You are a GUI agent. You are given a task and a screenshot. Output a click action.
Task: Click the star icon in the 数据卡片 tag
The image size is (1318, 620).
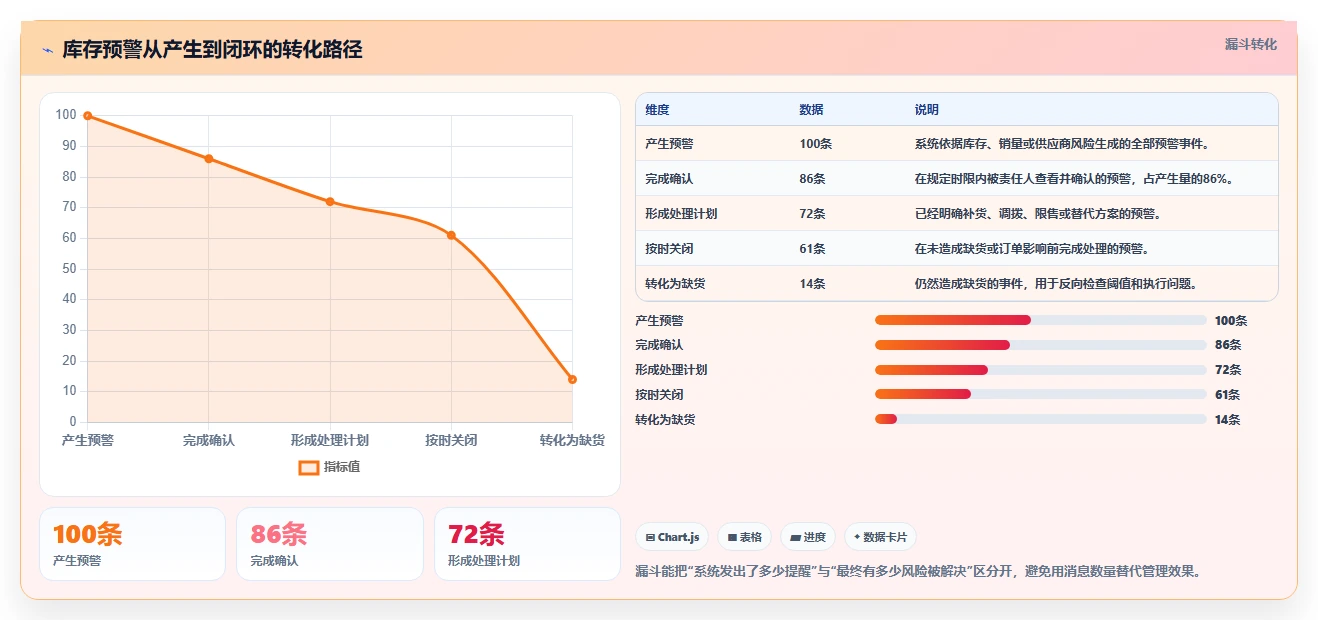(857, 537)
